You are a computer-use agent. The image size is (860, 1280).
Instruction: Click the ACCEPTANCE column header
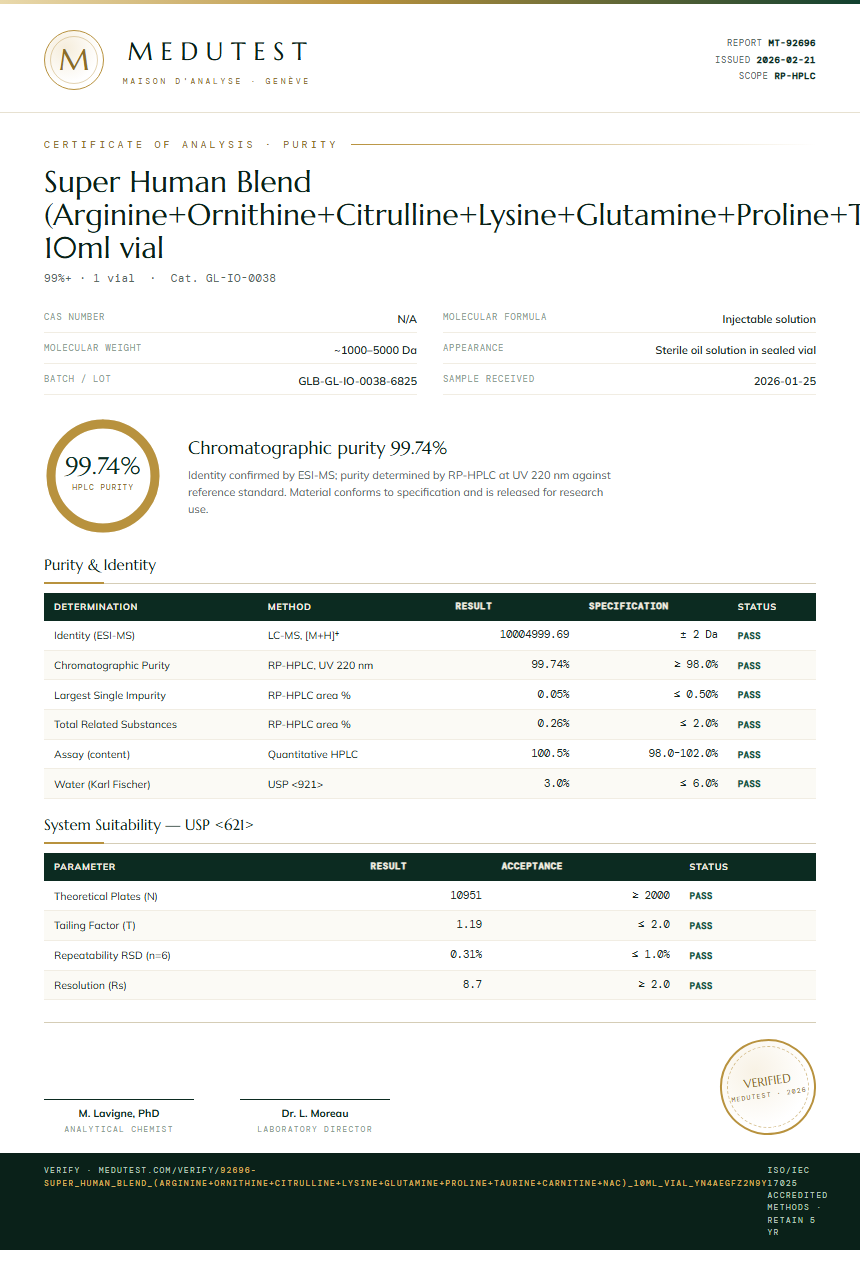pyautogui.click(x=532, y=866)
